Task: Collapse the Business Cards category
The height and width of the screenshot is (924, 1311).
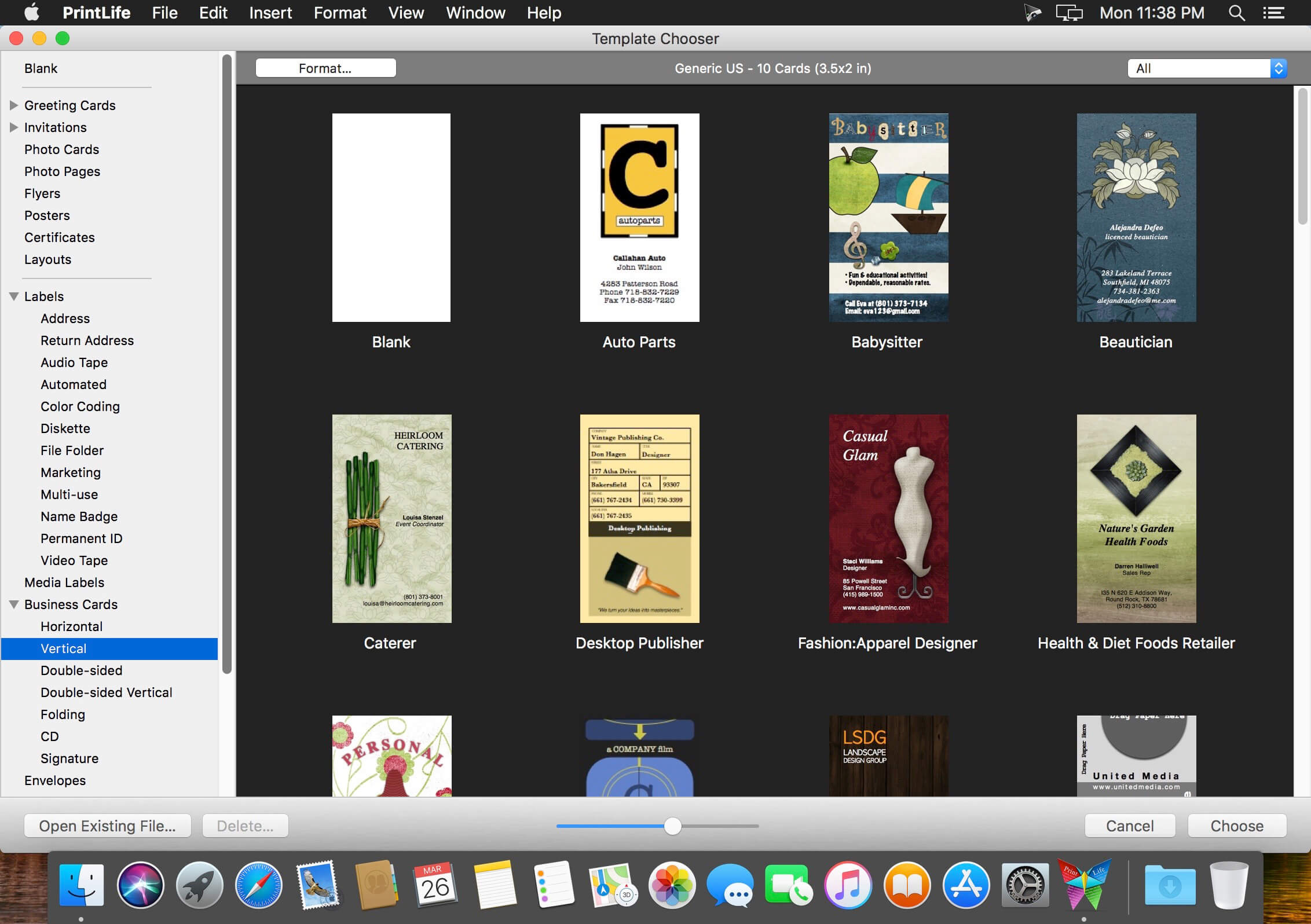Action: (14, 604)
